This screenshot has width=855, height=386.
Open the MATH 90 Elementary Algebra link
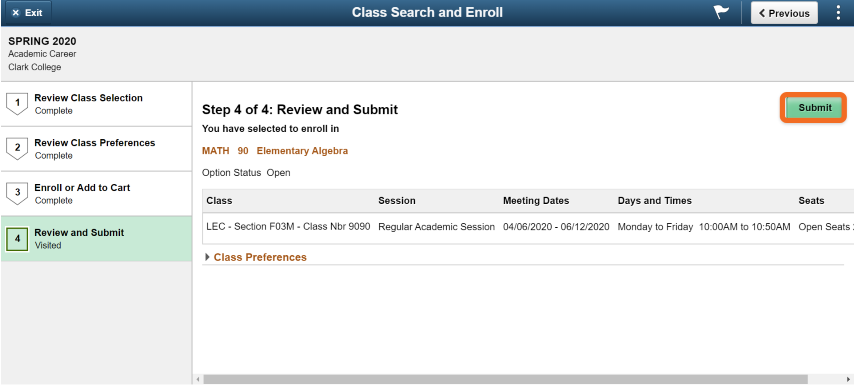click(x=275, y=151)
